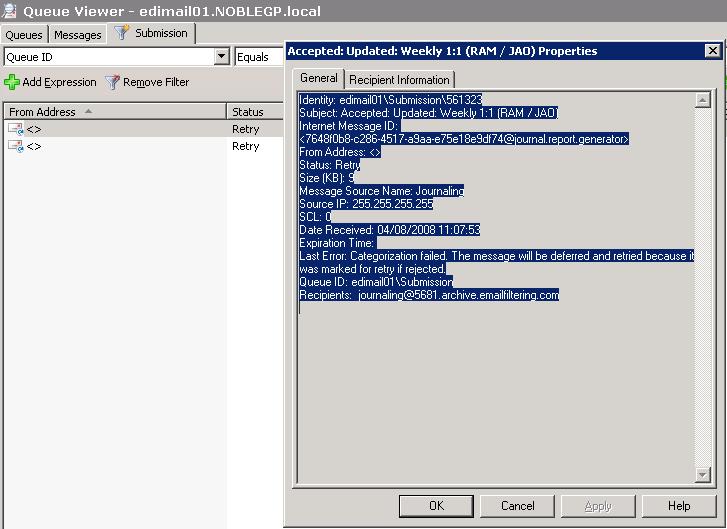Click the Subject line in message details
The width and height of the screenshot is (727, 529).
429,113
